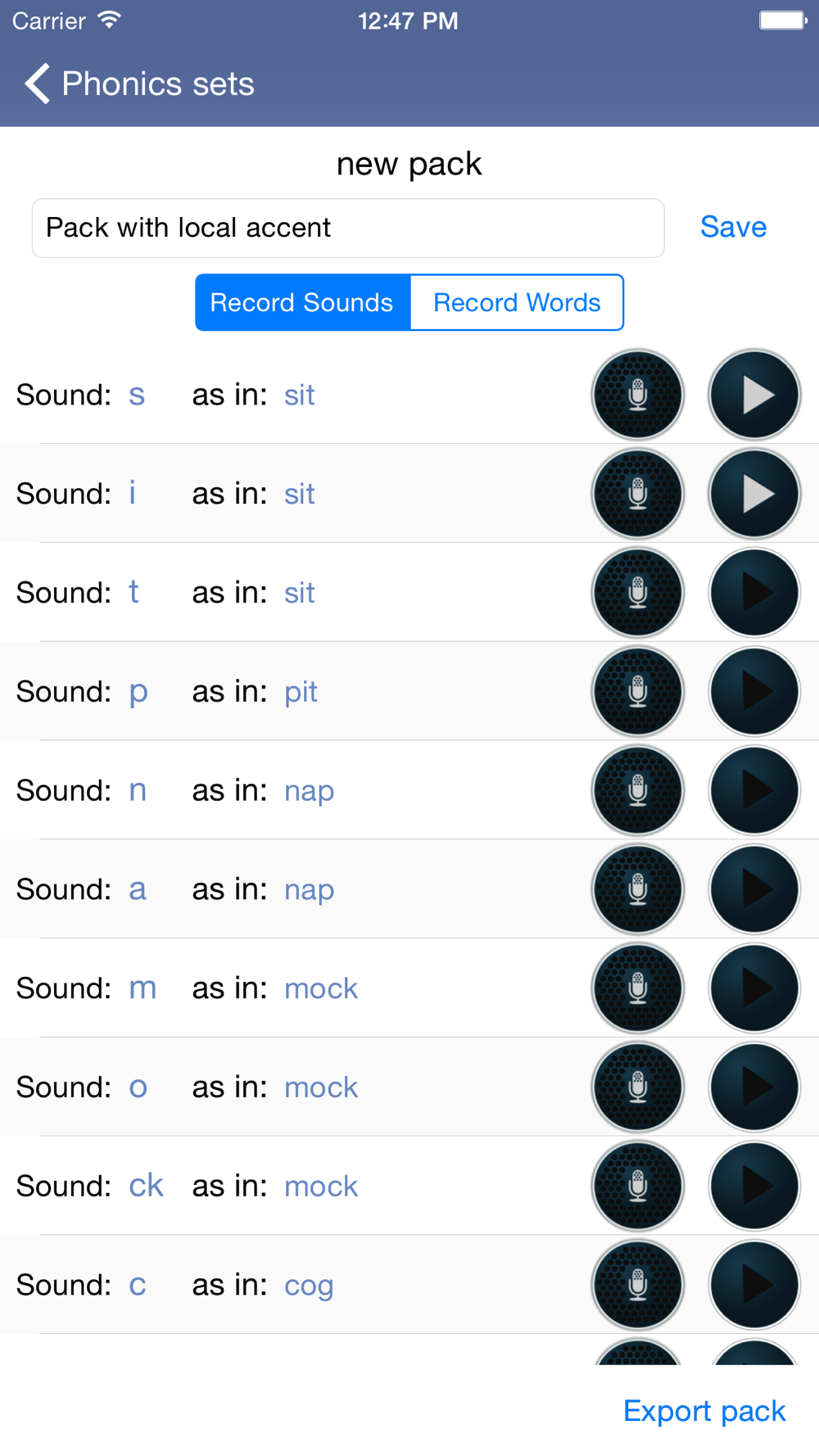Edit the pack name text field
This screenshot has width=819, height=1456.
pyautogui.click(x=348, y=228)
